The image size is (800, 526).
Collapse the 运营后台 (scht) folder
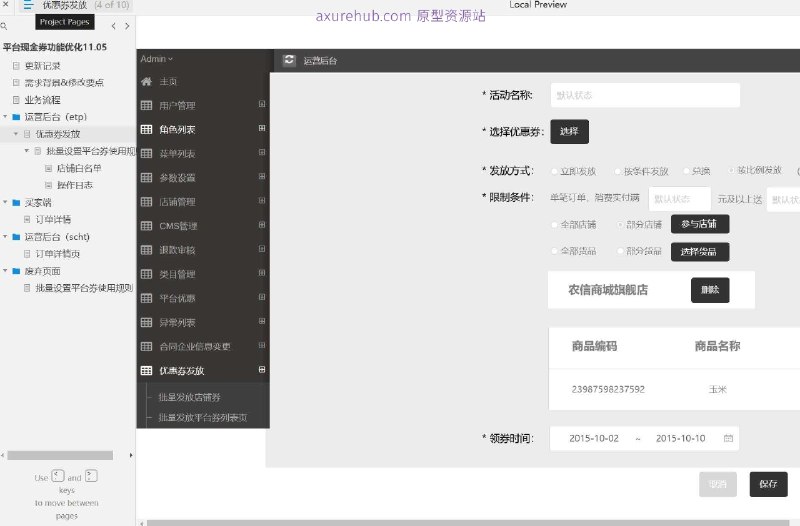click(x=5, y=237)
